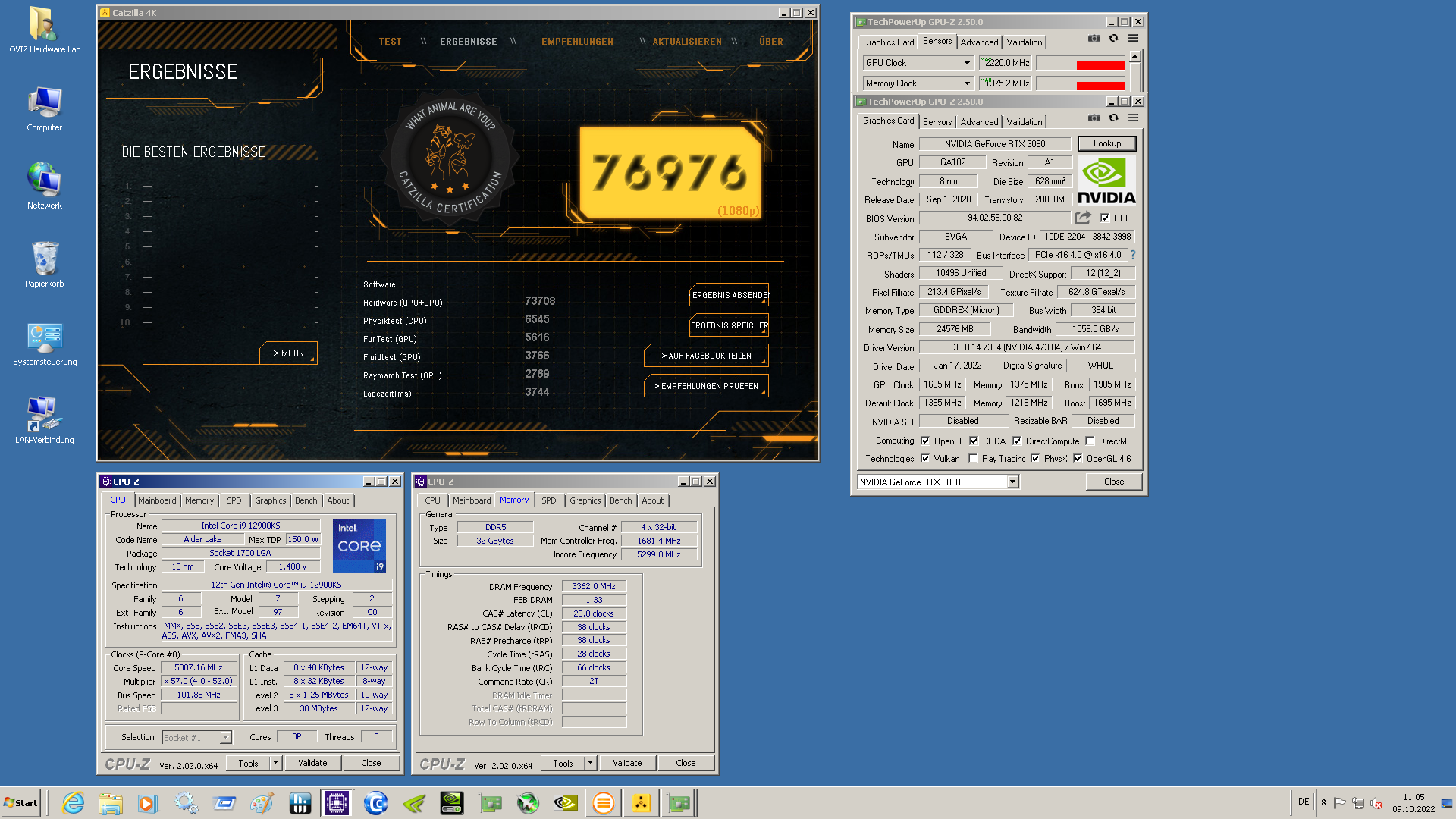The image size is (1456, 819).
Task: Click the refresh icon in the GPU-Z Sensors window
Action: (x=1113, y=39)
